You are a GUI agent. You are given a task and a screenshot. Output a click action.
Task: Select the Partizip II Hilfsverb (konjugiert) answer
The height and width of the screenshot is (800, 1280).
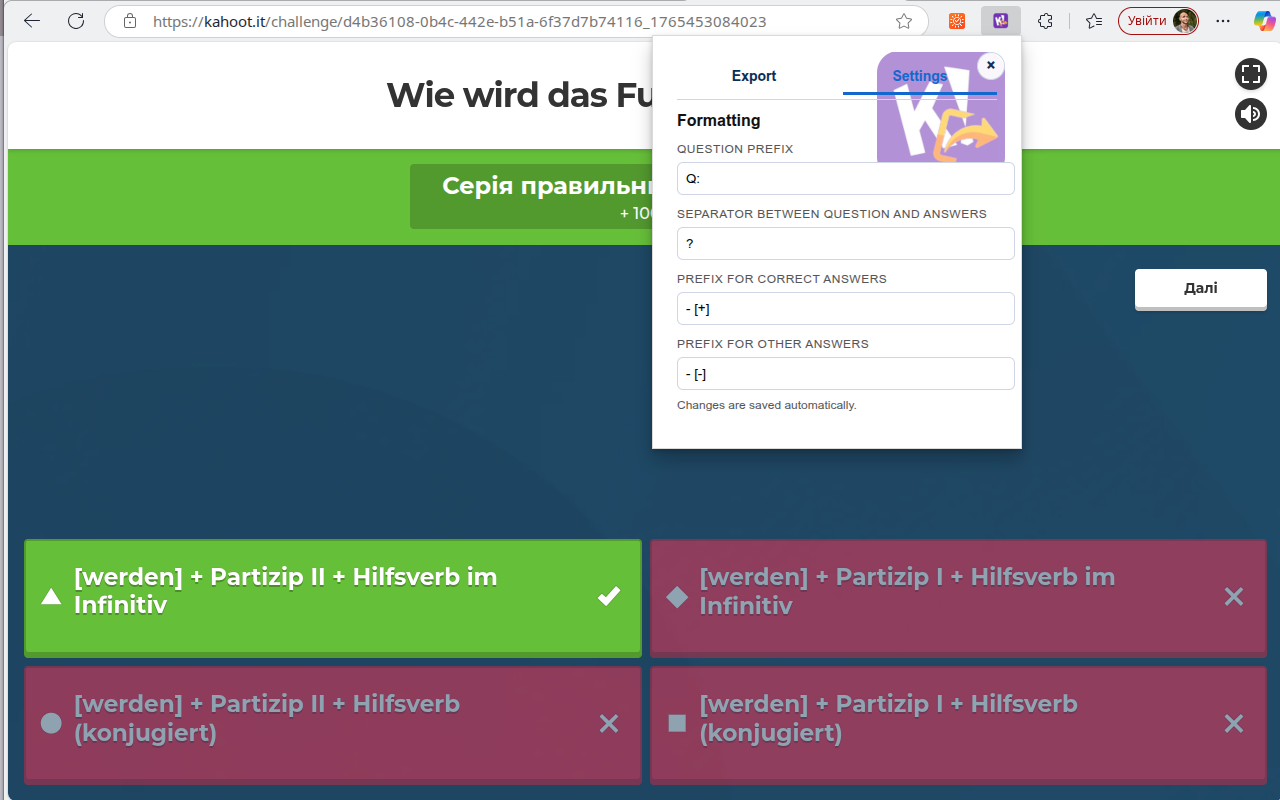333,724
